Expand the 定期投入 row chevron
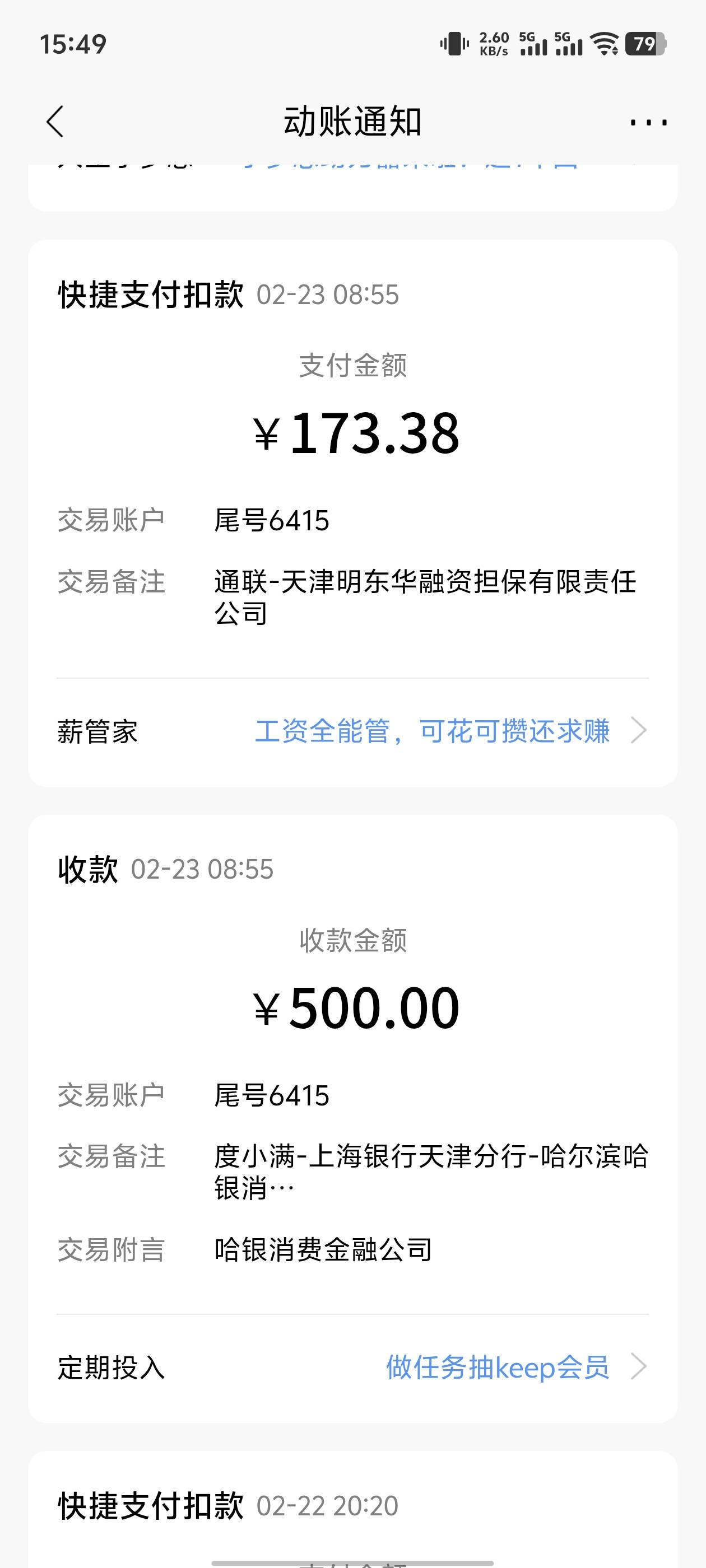The height and width of the screenshot is (1568, 706). [x=638, y=1367]
